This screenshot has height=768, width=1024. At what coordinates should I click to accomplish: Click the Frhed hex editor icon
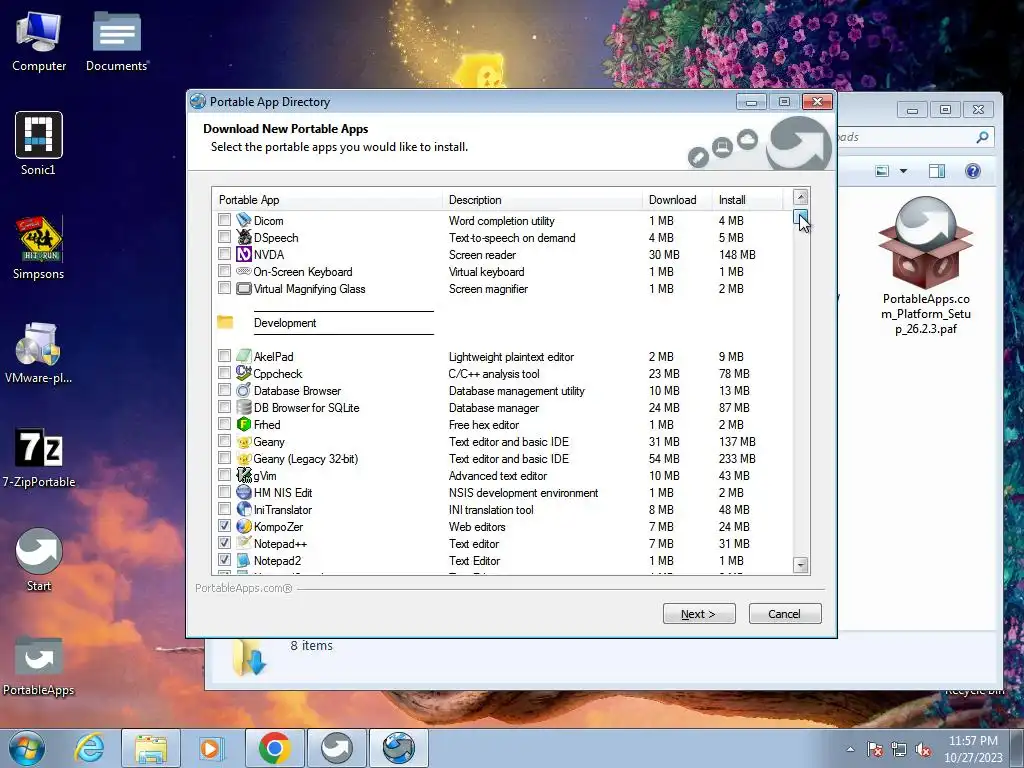click(244, 424)
